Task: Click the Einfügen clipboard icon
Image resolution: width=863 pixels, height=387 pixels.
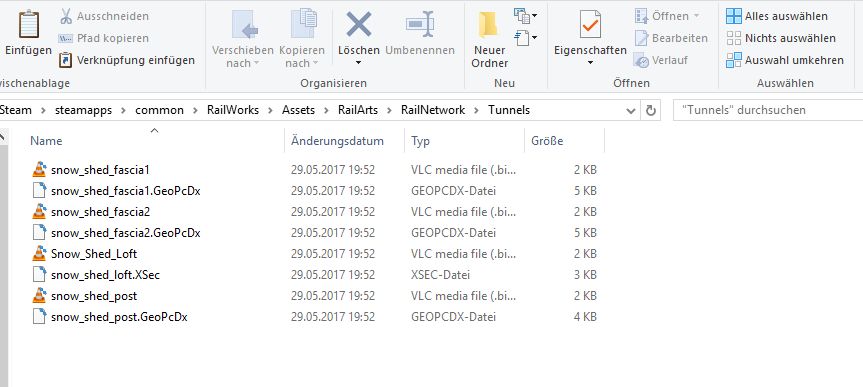Action: tap(29, 25)
